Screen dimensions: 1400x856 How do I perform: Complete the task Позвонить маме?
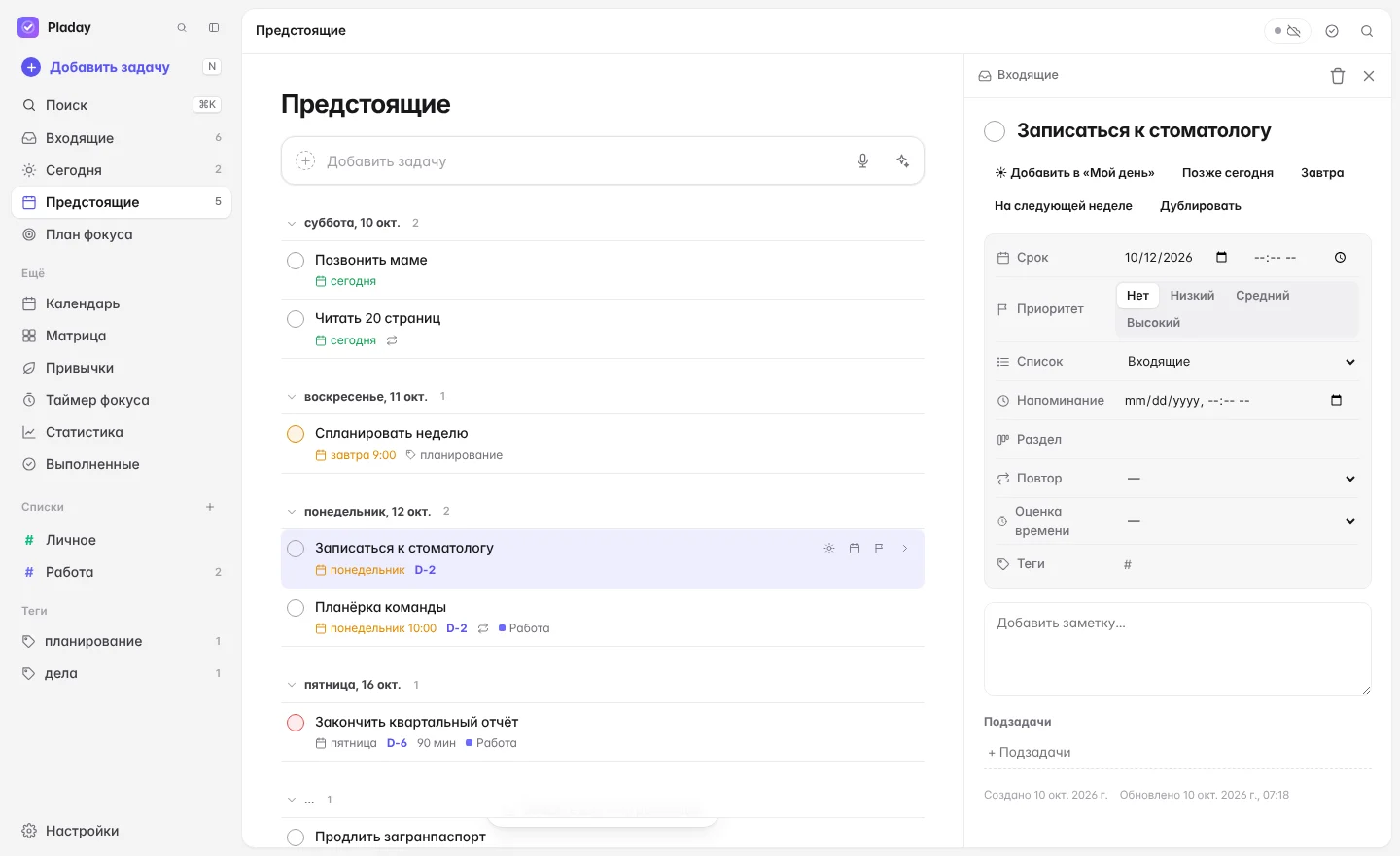click(x=296, y=261)
